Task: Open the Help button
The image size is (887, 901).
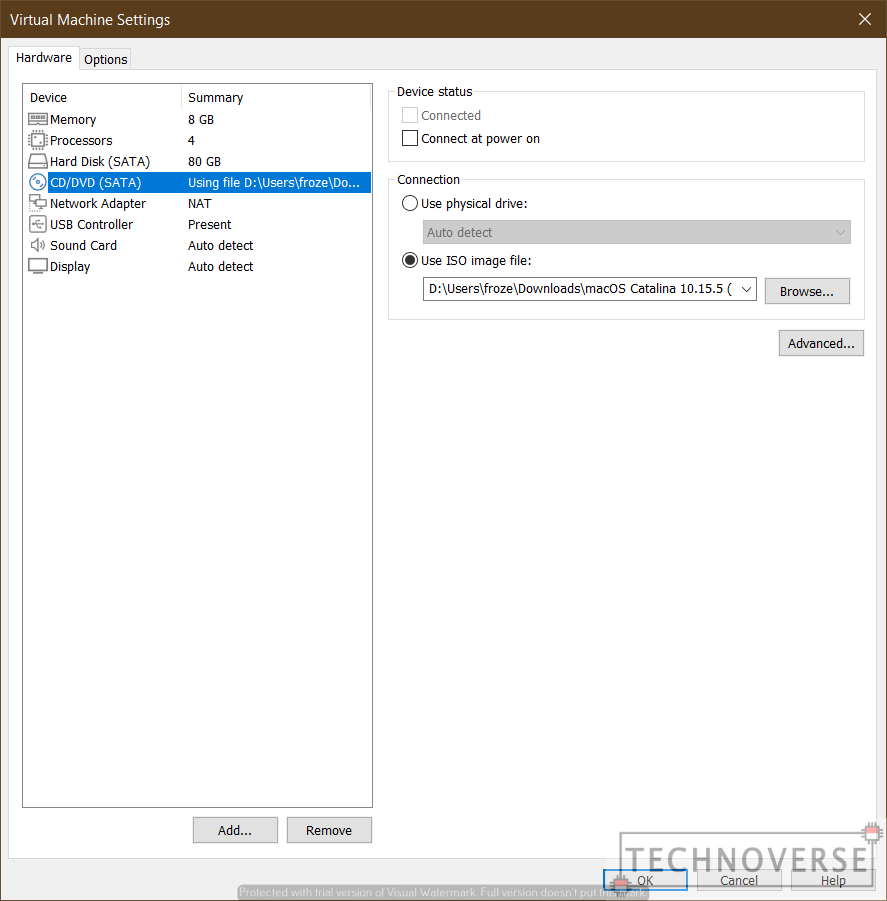Action: [x=833, y=880]
